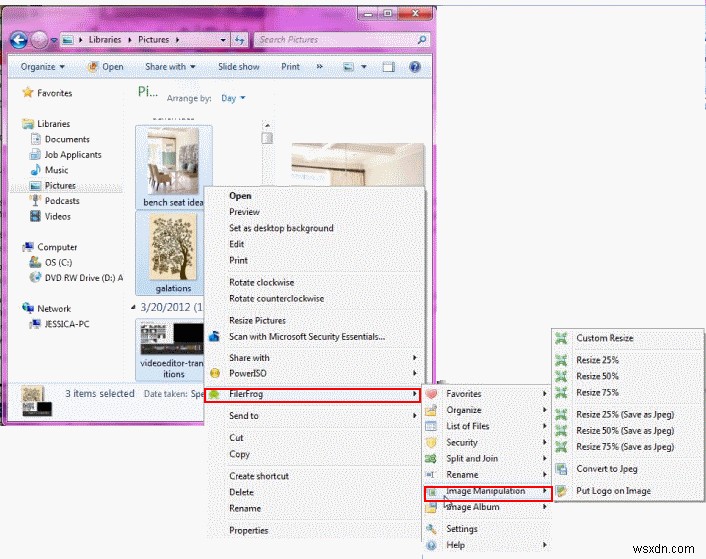Expand Send to submenu arrow
706x559 pixels.
click(x=414, y=416)
